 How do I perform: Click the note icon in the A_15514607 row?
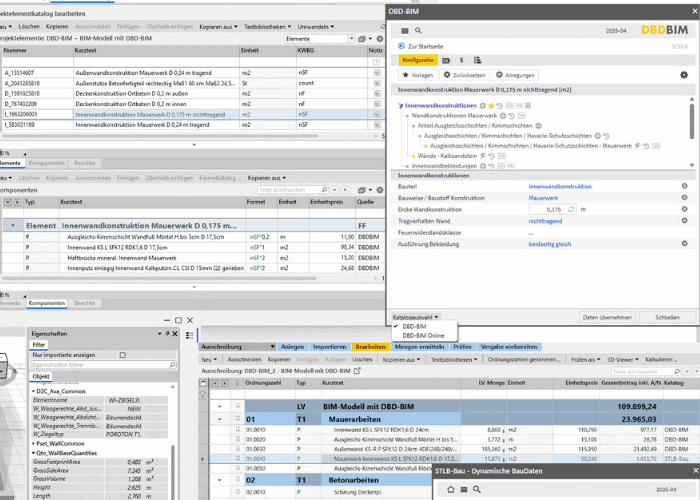(x=377, y=73)
